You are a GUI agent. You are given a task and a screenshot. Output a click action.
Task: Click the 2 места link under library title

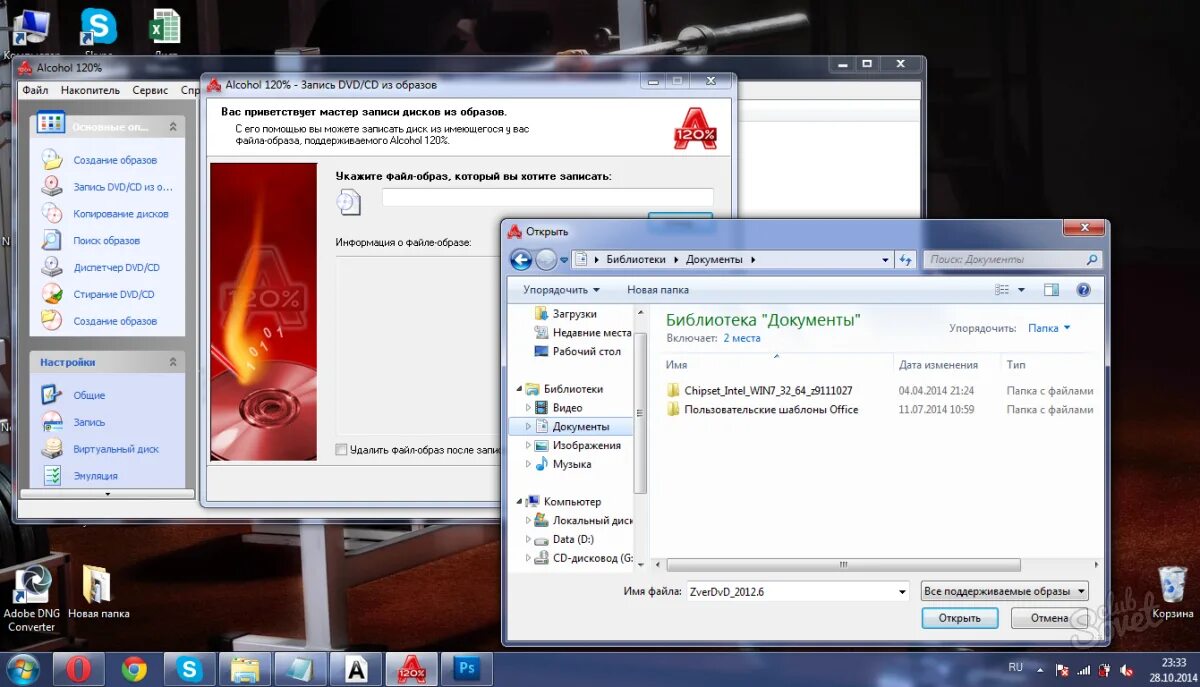pos(742,338)
